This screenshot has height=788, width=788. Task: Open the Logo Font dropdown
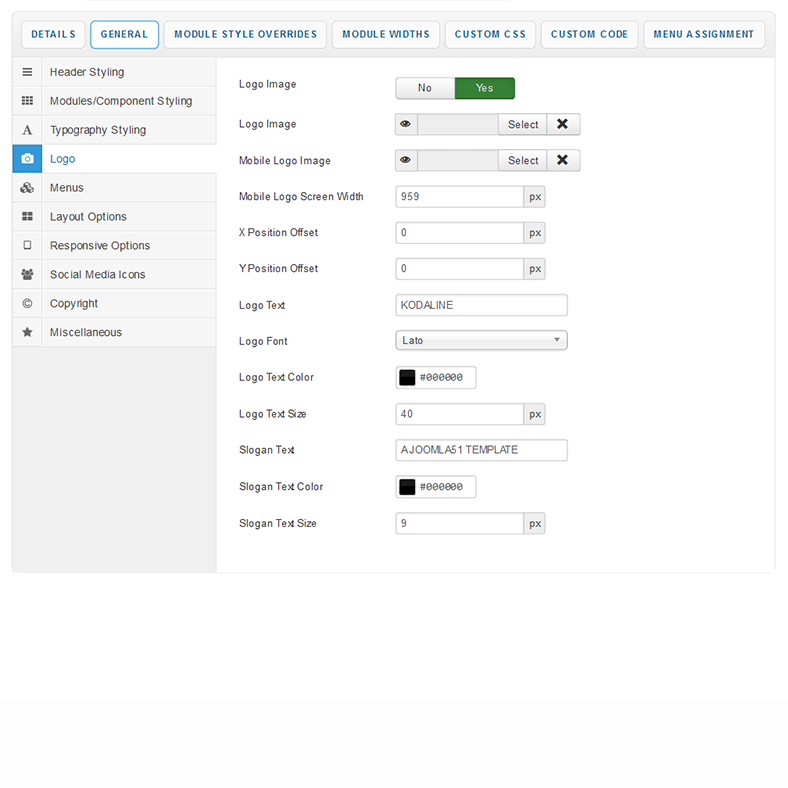coord(481,341)
